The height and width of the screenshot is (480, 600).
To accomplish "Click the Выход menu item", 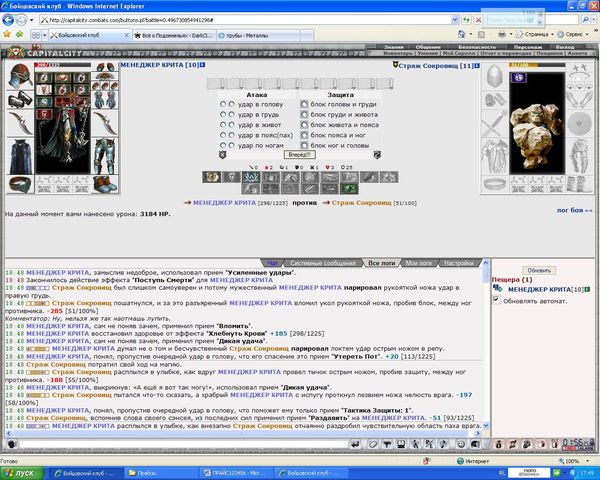I will (x=564, y=47).
